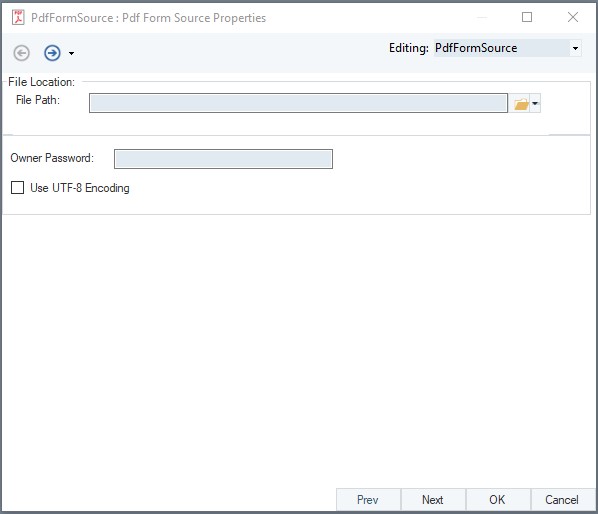Click the PDF icon in title bar

(18, 18)
